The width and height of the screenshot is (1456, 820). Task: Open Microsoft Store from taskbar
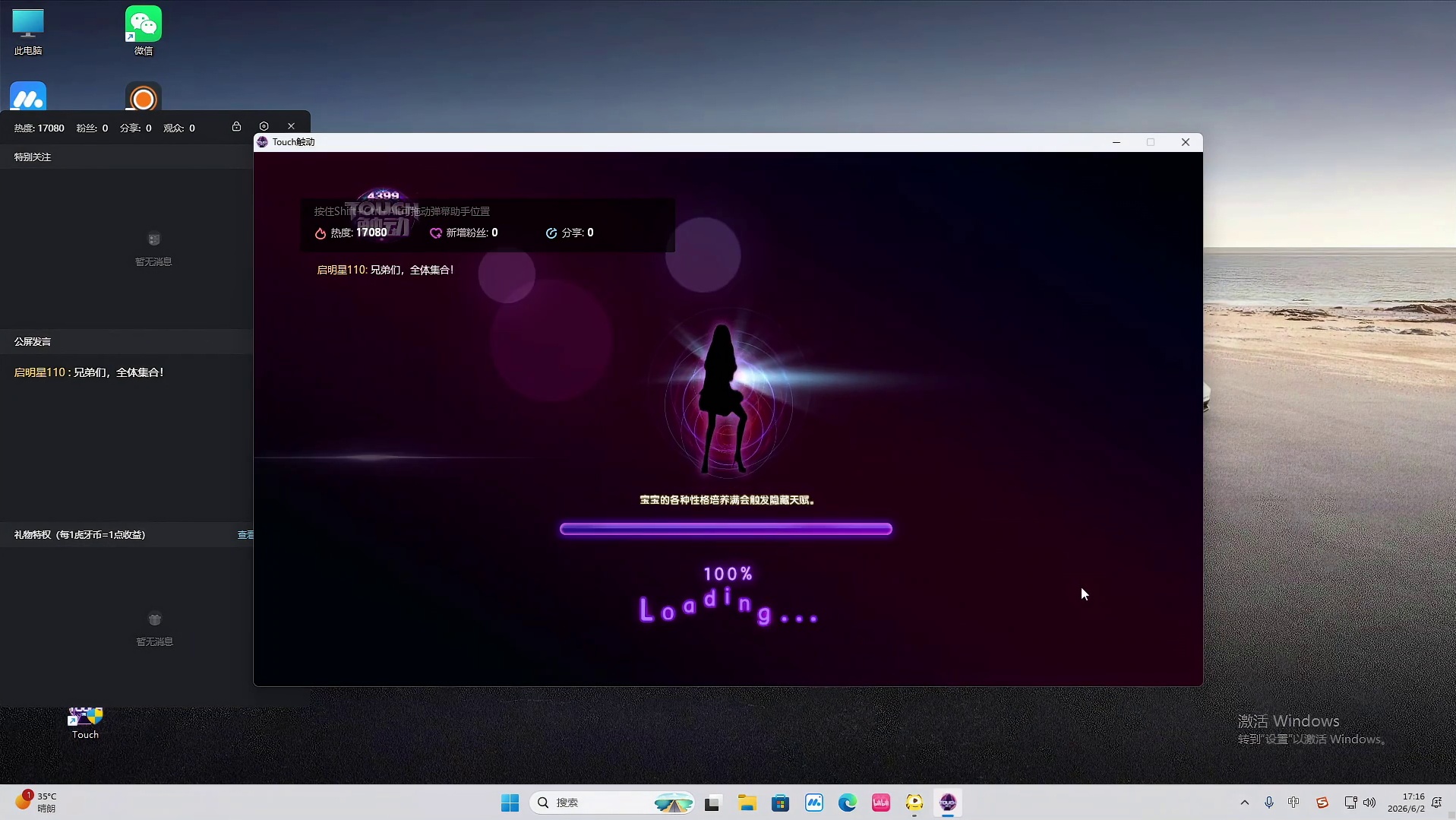click(x=780, y=803)
